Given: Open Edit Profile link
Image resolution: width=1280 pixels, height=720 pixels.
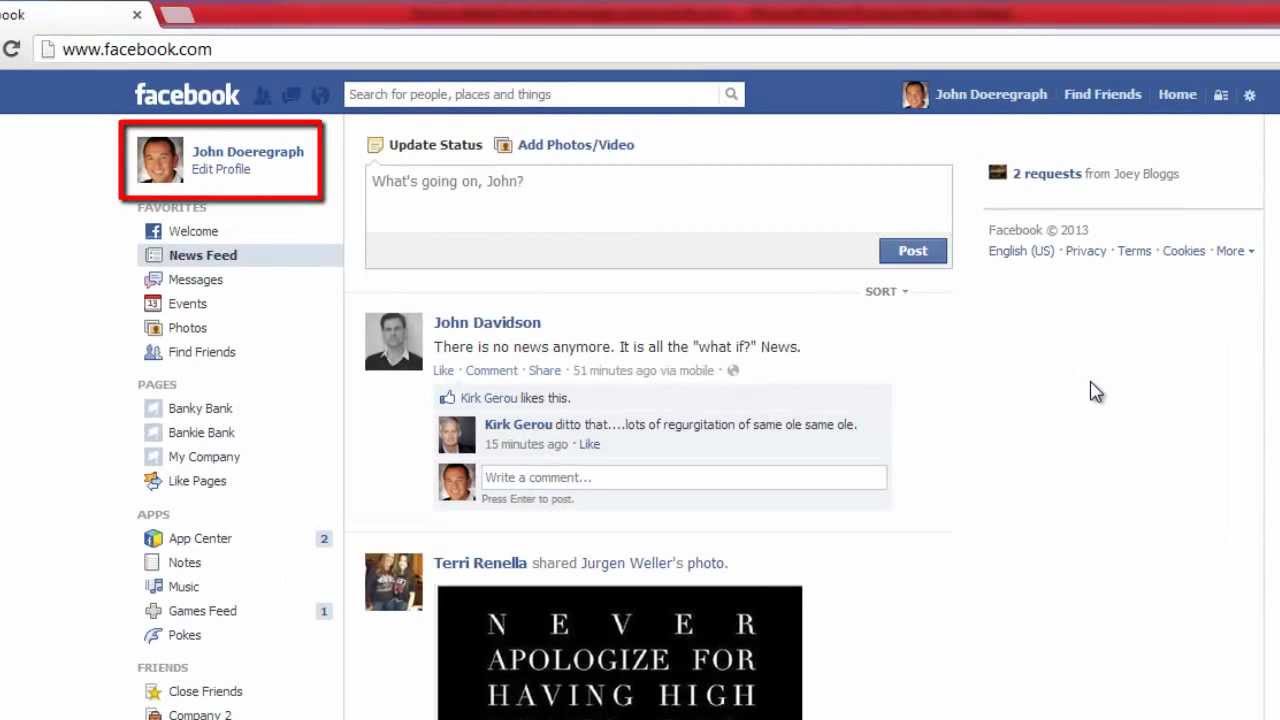Looking at the screenshot, I should click(221, 169).
